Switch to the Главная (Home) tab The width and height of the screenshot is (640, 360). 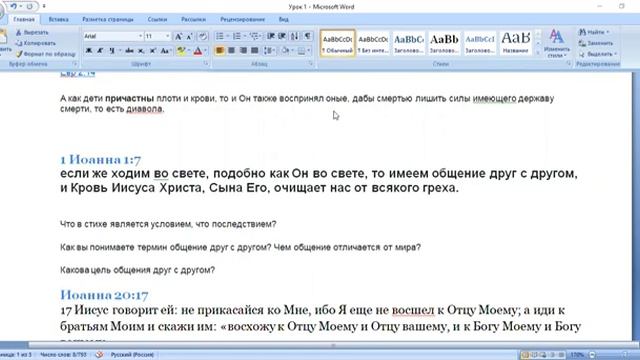pos(24,19)
